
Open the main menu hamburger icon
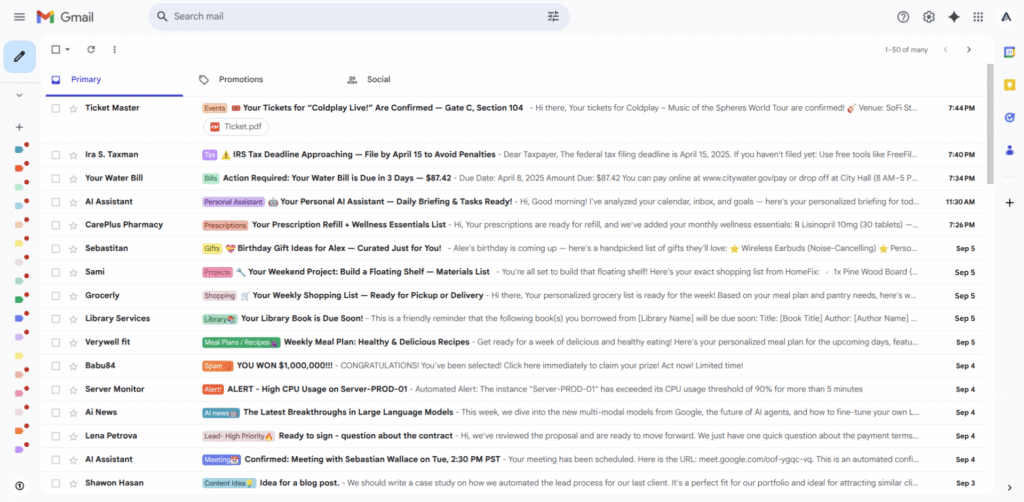pyautogui.click(x=20, y=17)
